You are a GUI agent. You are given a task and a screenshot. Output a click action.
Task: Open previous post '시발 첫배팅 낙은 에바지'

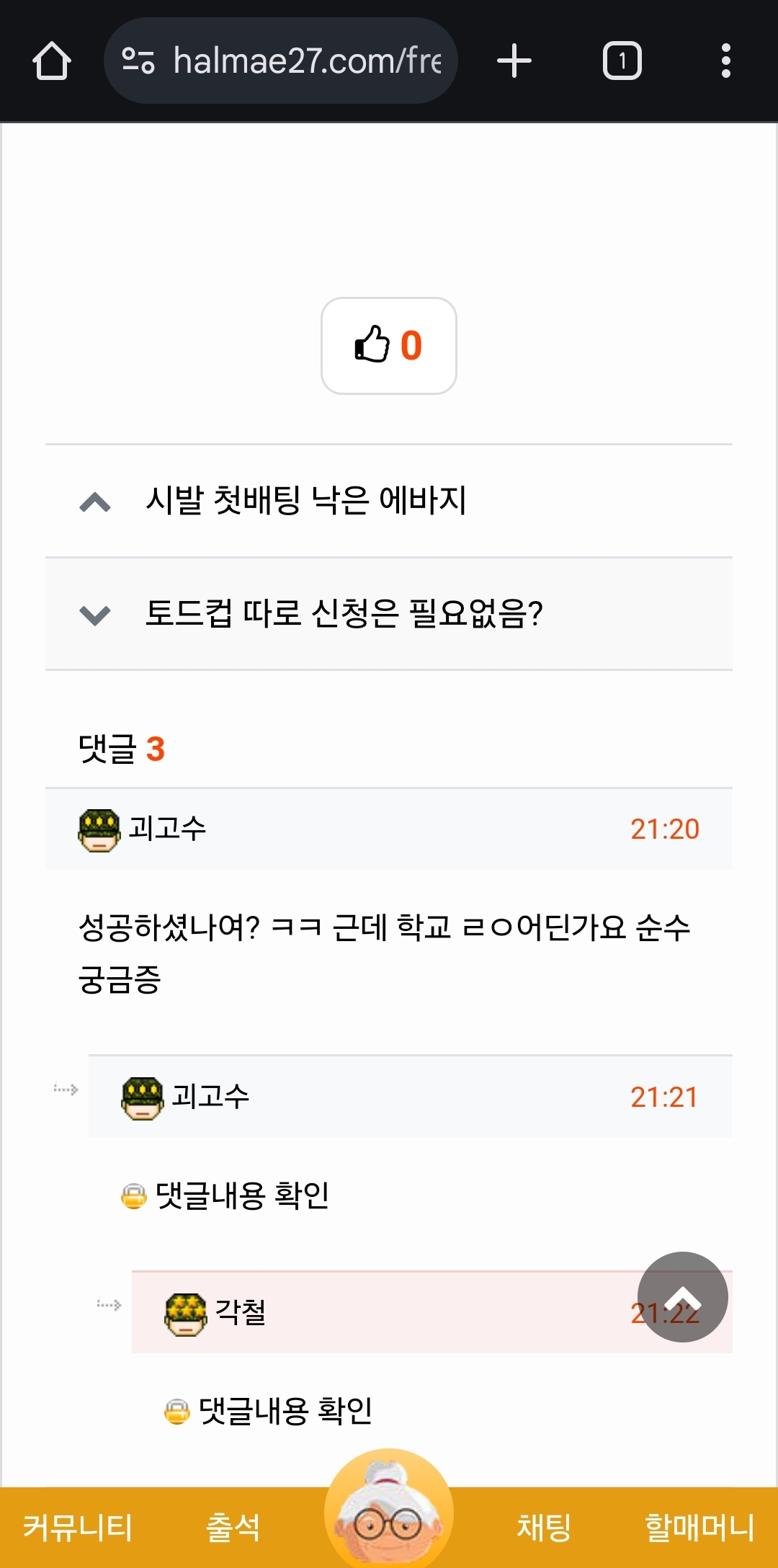coord(306,500)
